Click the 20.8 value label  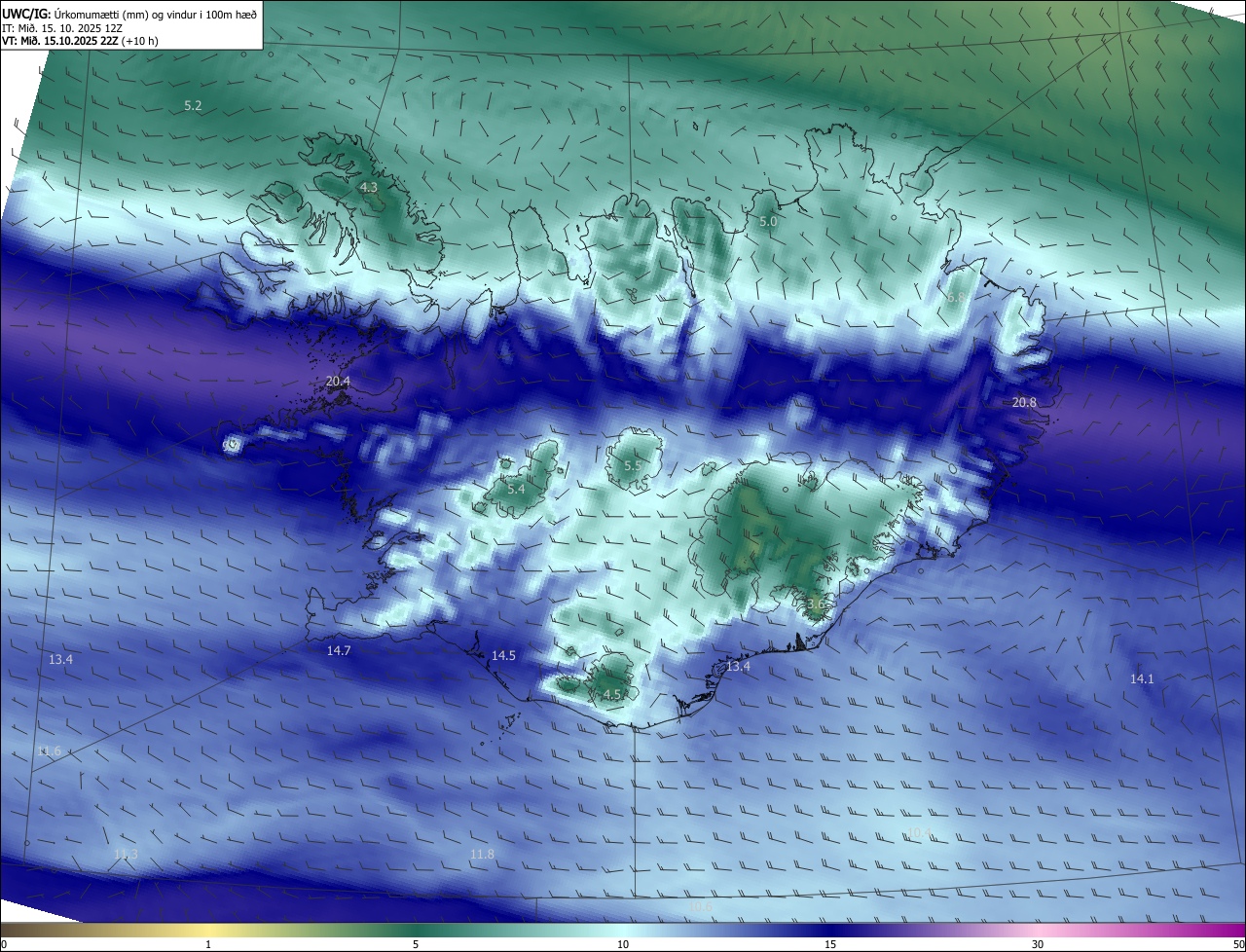(x=1024, y=402)
